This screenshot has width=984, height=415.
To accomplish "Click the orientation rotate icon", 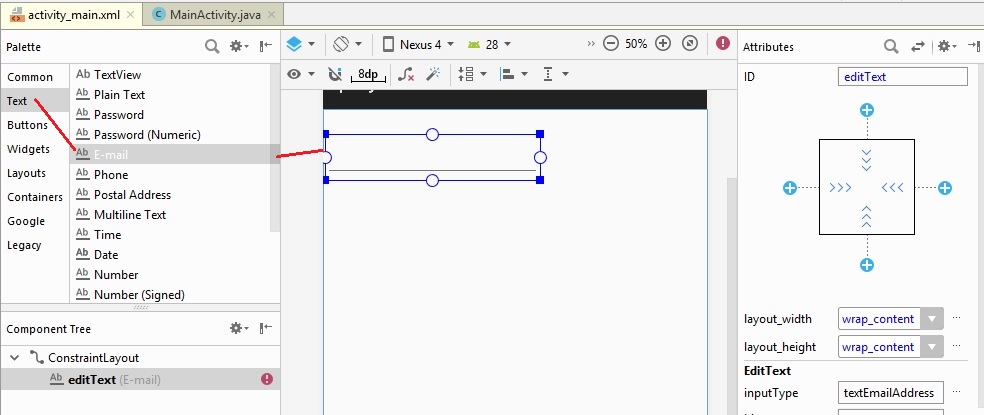I will pyautogui.click(x=341, y=44).
